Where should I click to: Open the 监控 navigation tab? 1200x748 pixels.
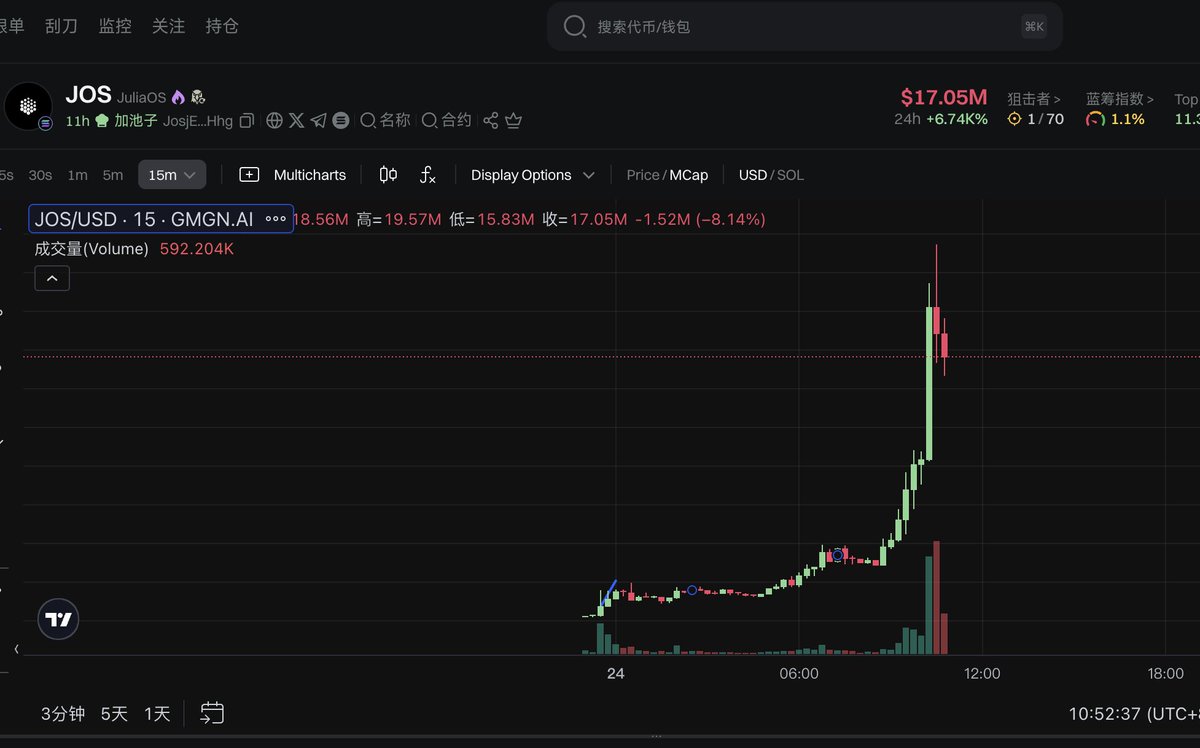[115, 26]
